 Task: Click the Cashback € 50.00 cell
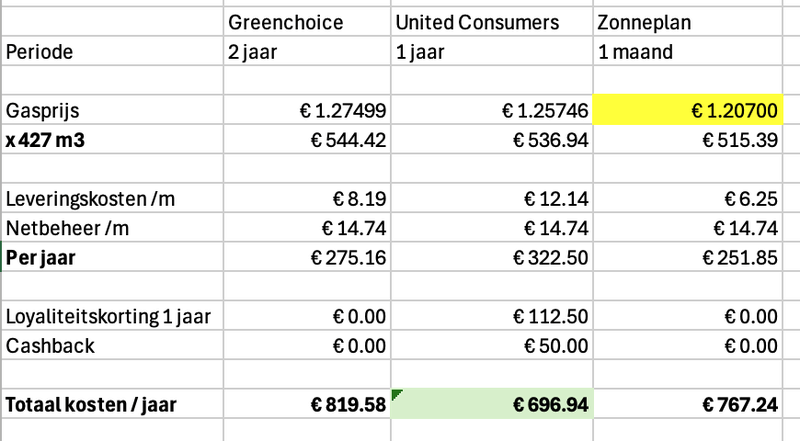492,346
